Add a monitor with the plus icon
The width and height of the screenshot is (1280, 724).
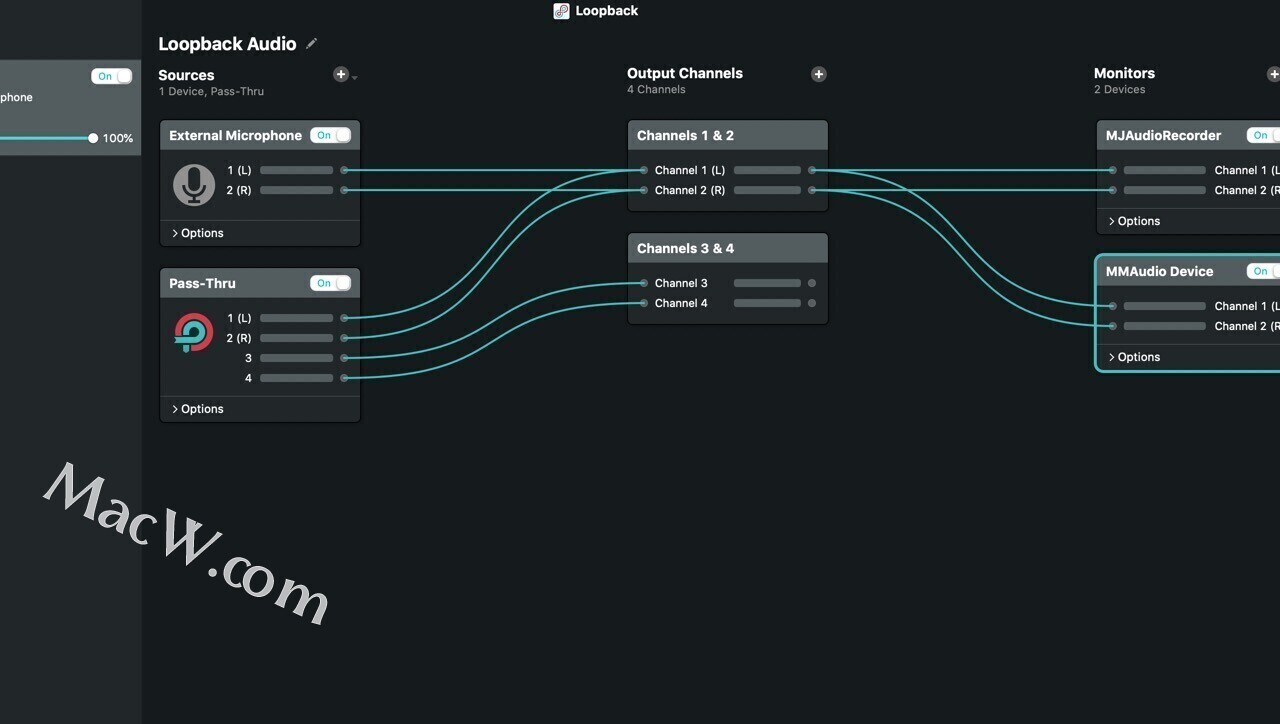click(x=1274, y=74)
